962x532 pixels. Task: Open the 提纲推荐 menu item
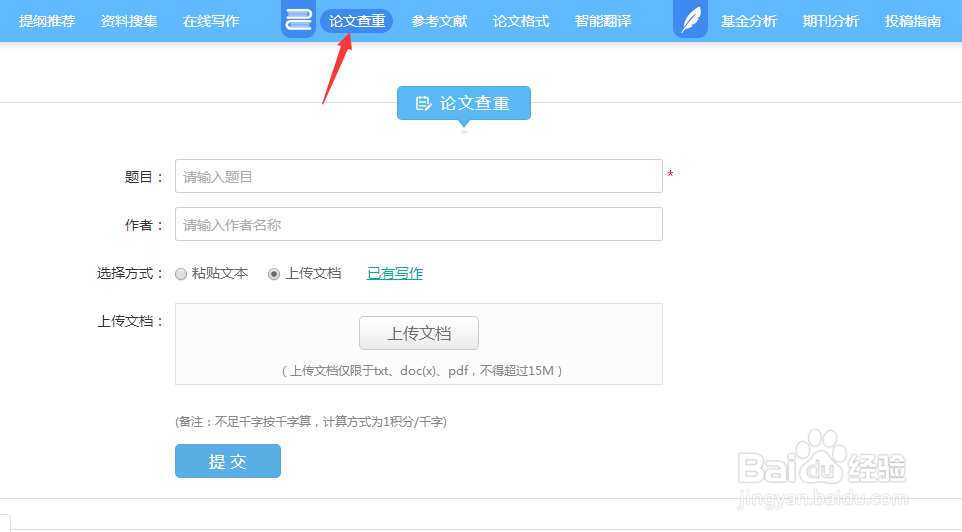tap(47, 21)
